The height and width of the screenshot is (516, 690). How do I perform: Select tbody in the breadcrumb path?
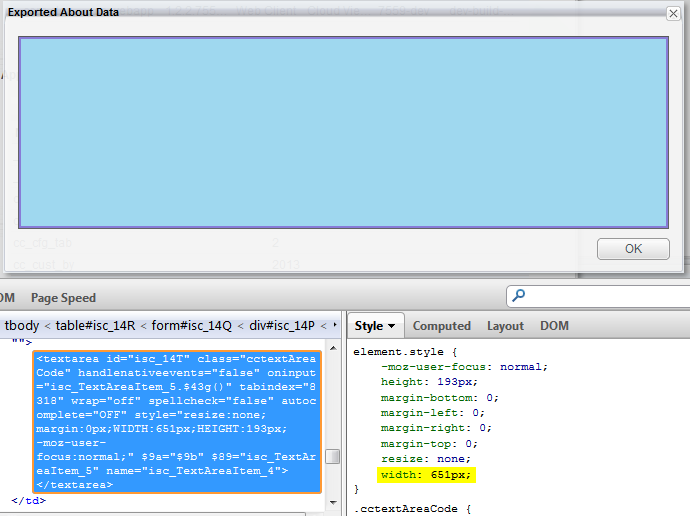point(22,325)
